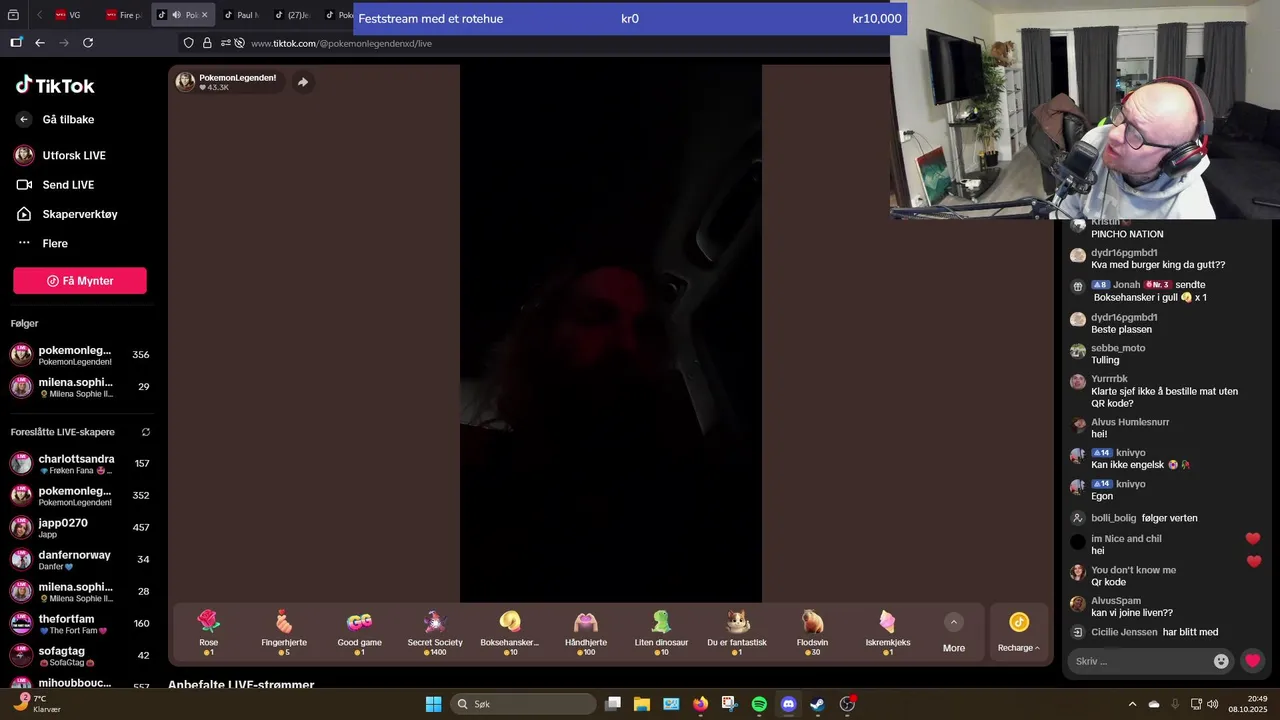Open Discord from the taskbar

(788, 704)
